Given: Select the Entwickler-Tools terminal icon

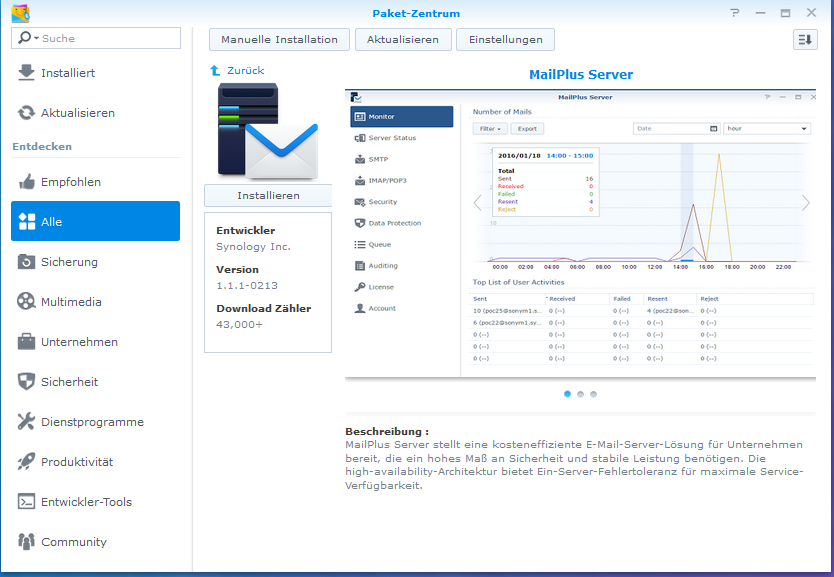Looking at the screenshot, I should [x=26, y=502].
